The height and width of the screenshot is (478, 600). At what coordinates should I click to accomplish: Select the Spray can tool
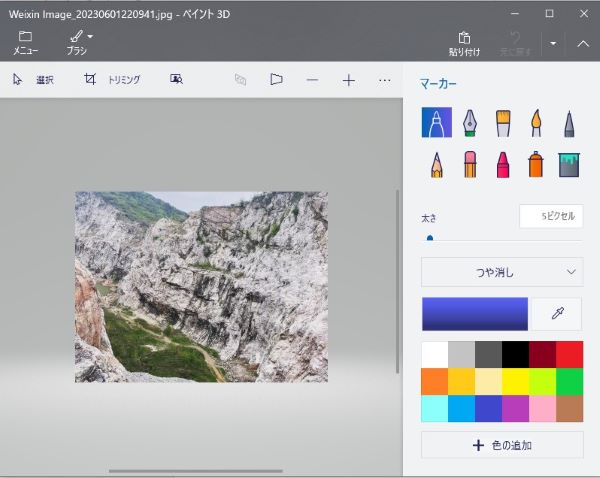(x=536, y=164)
